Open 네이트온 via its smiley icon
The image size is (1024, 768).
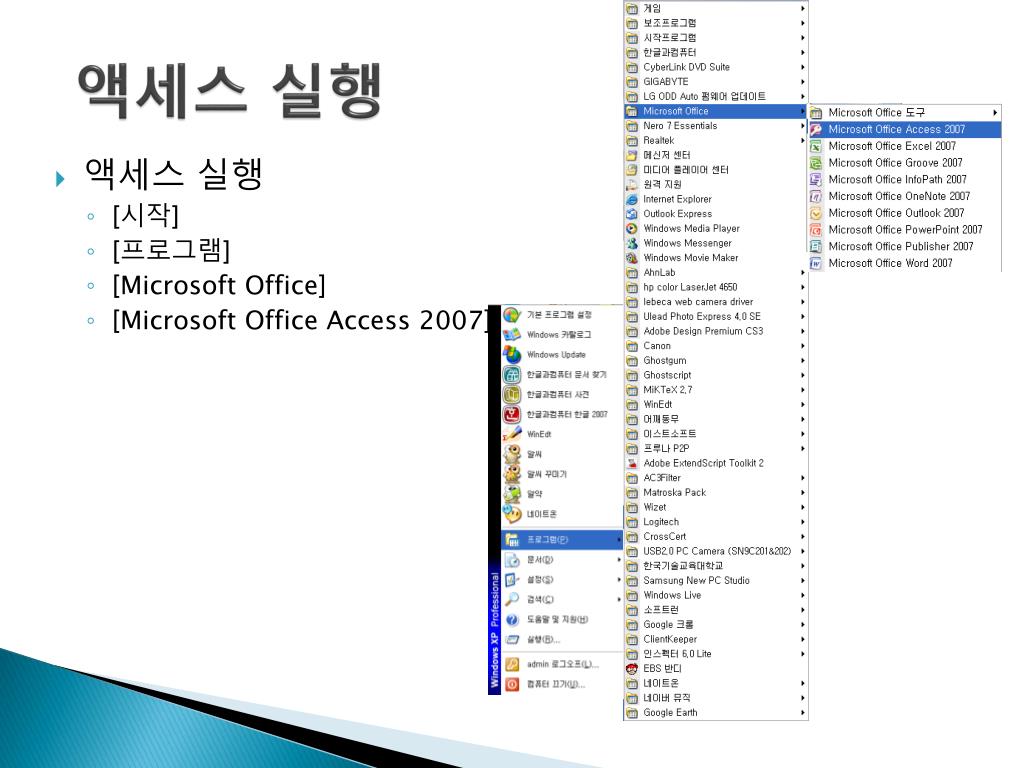[512, 514]
